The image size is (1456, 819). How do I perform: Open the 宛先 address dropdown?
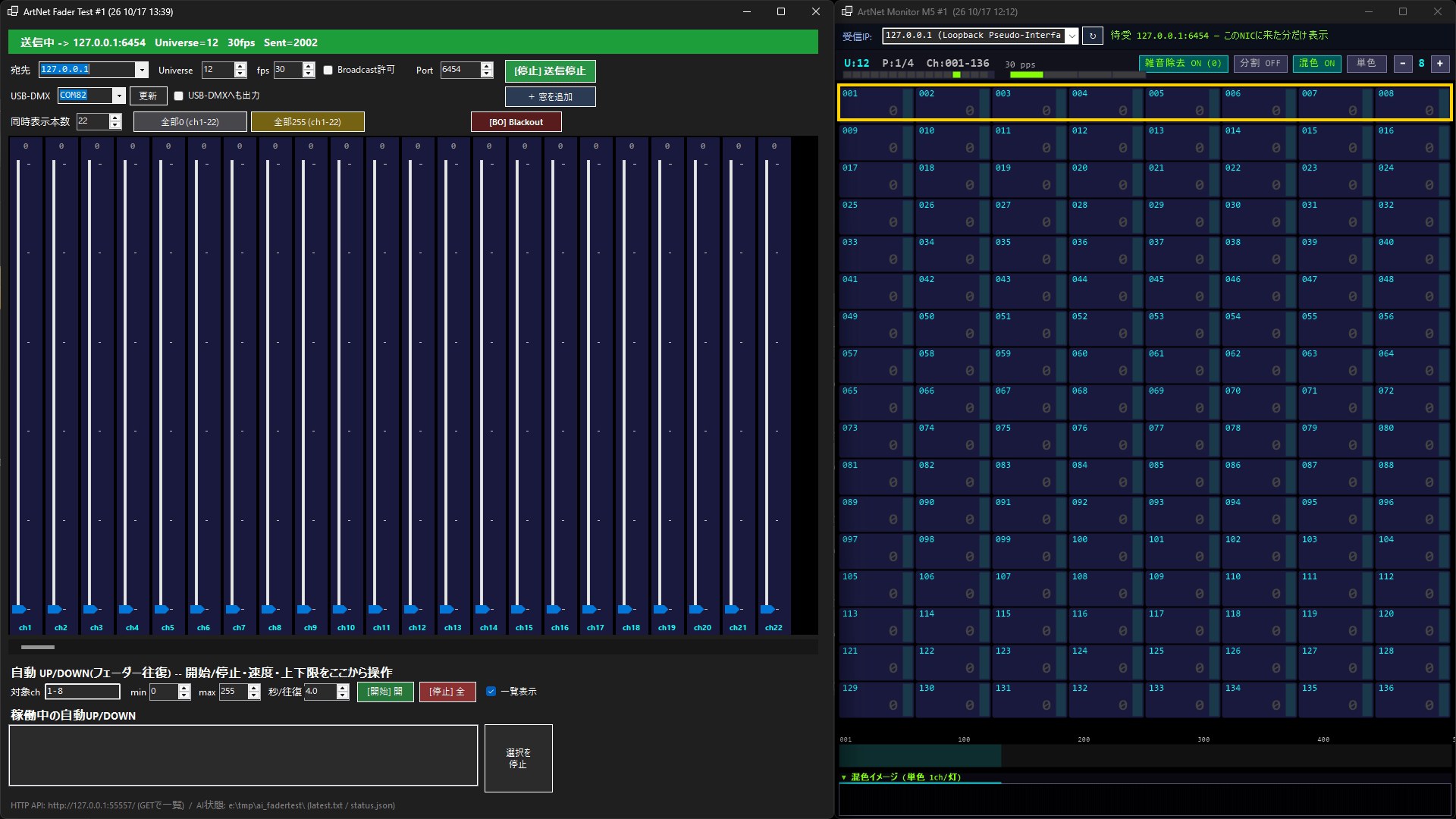point(141,70)
